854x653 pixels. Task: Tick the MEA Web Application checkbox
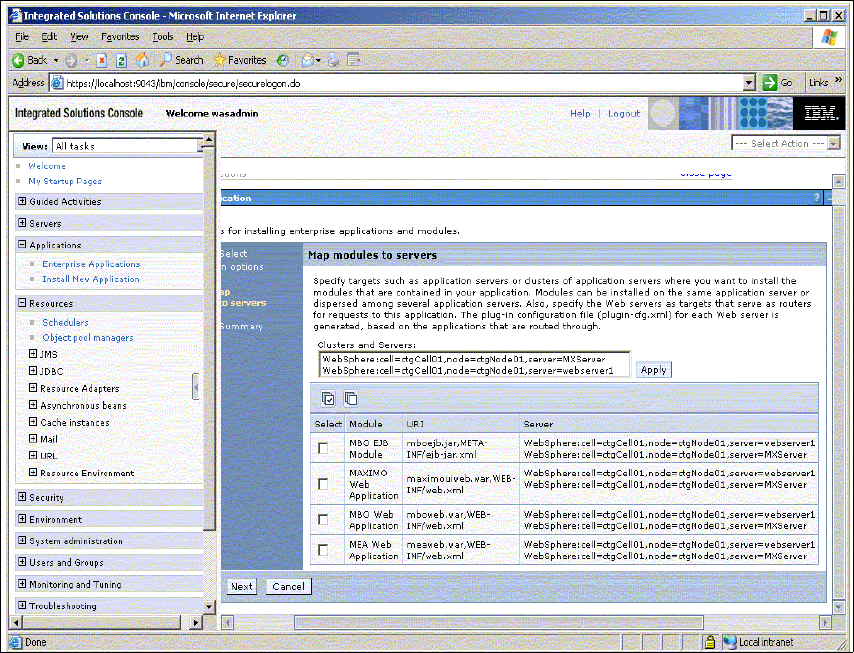tap(322, 550)
